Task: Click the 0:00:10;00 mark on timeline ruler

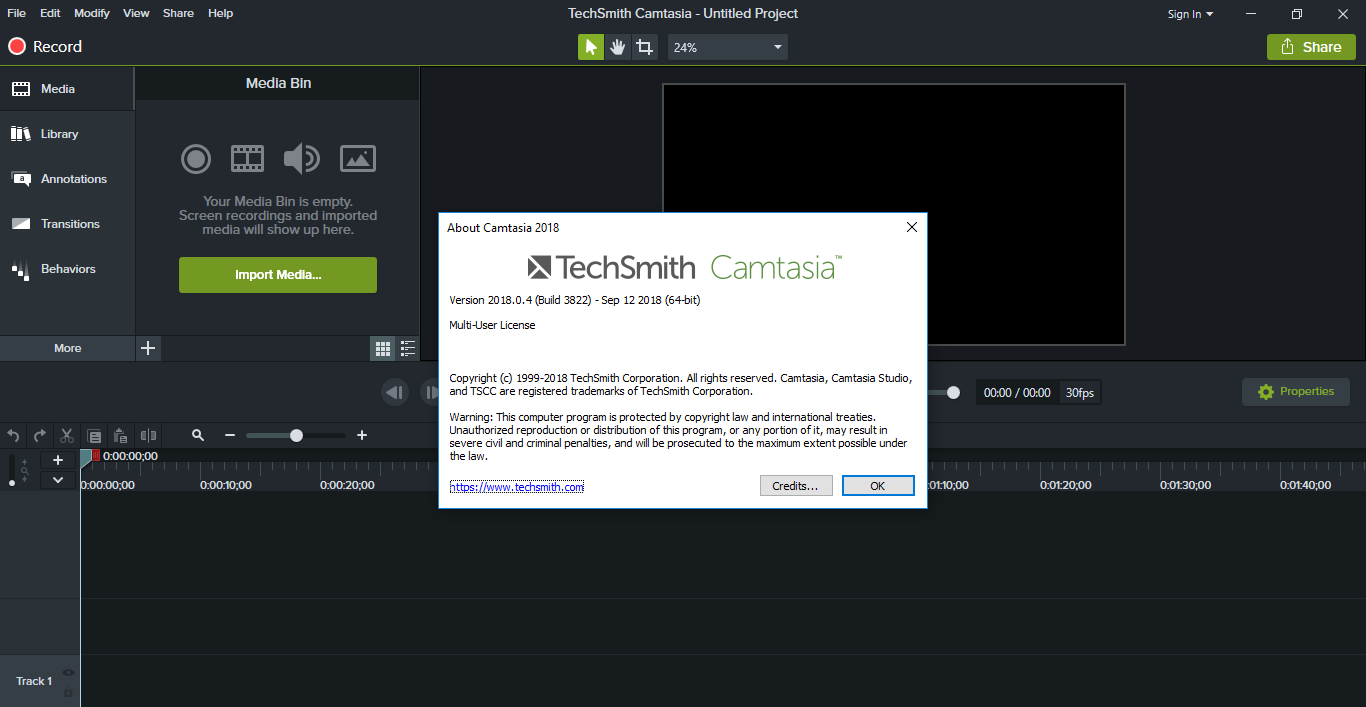Action: [x=226, y=485]
